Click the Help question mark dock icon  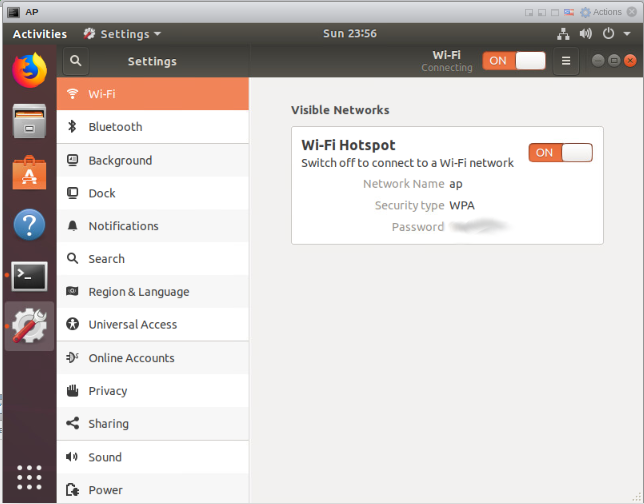click(29, 224)
